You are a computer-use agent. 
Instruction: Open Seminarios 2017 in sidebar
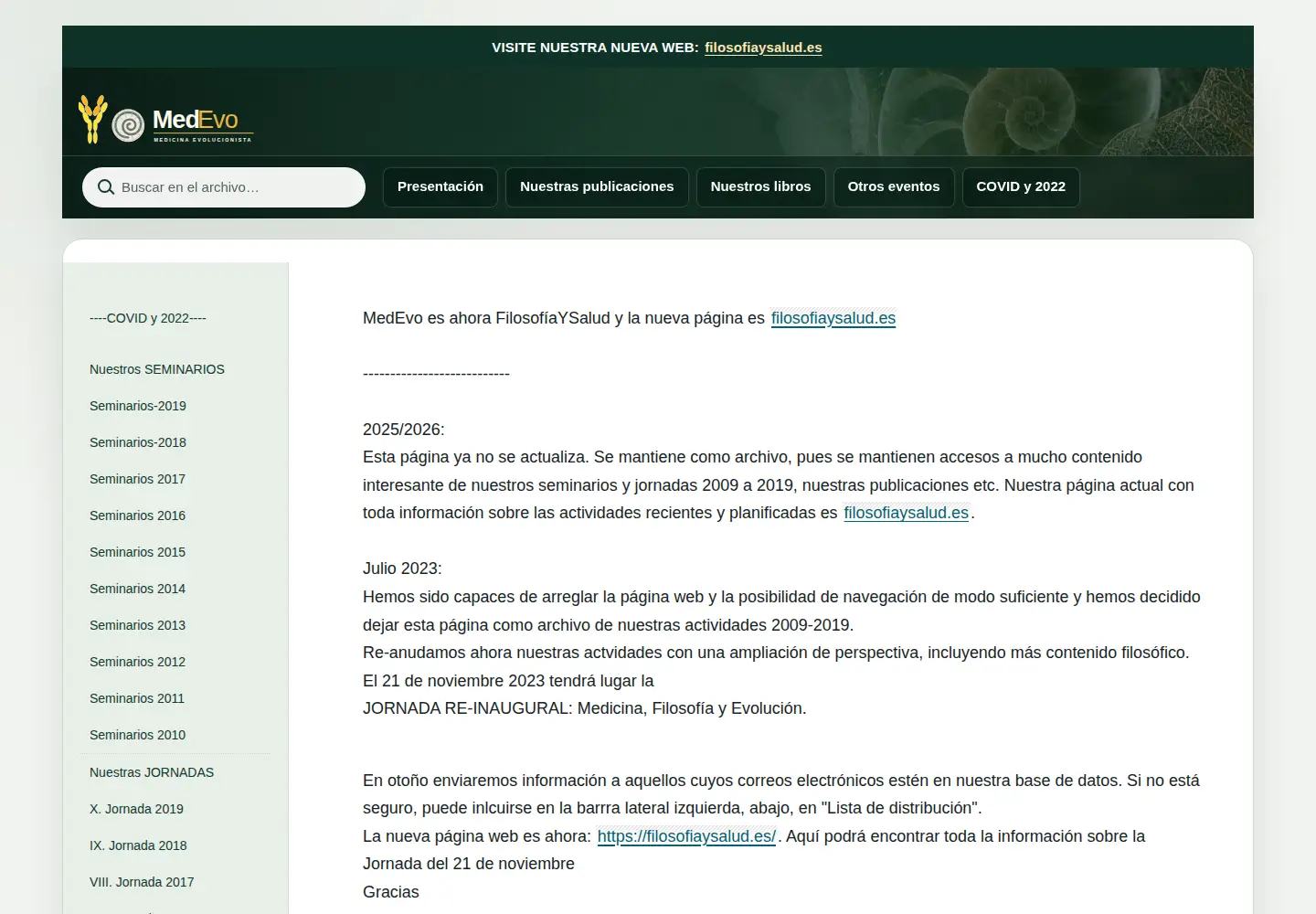138,479
